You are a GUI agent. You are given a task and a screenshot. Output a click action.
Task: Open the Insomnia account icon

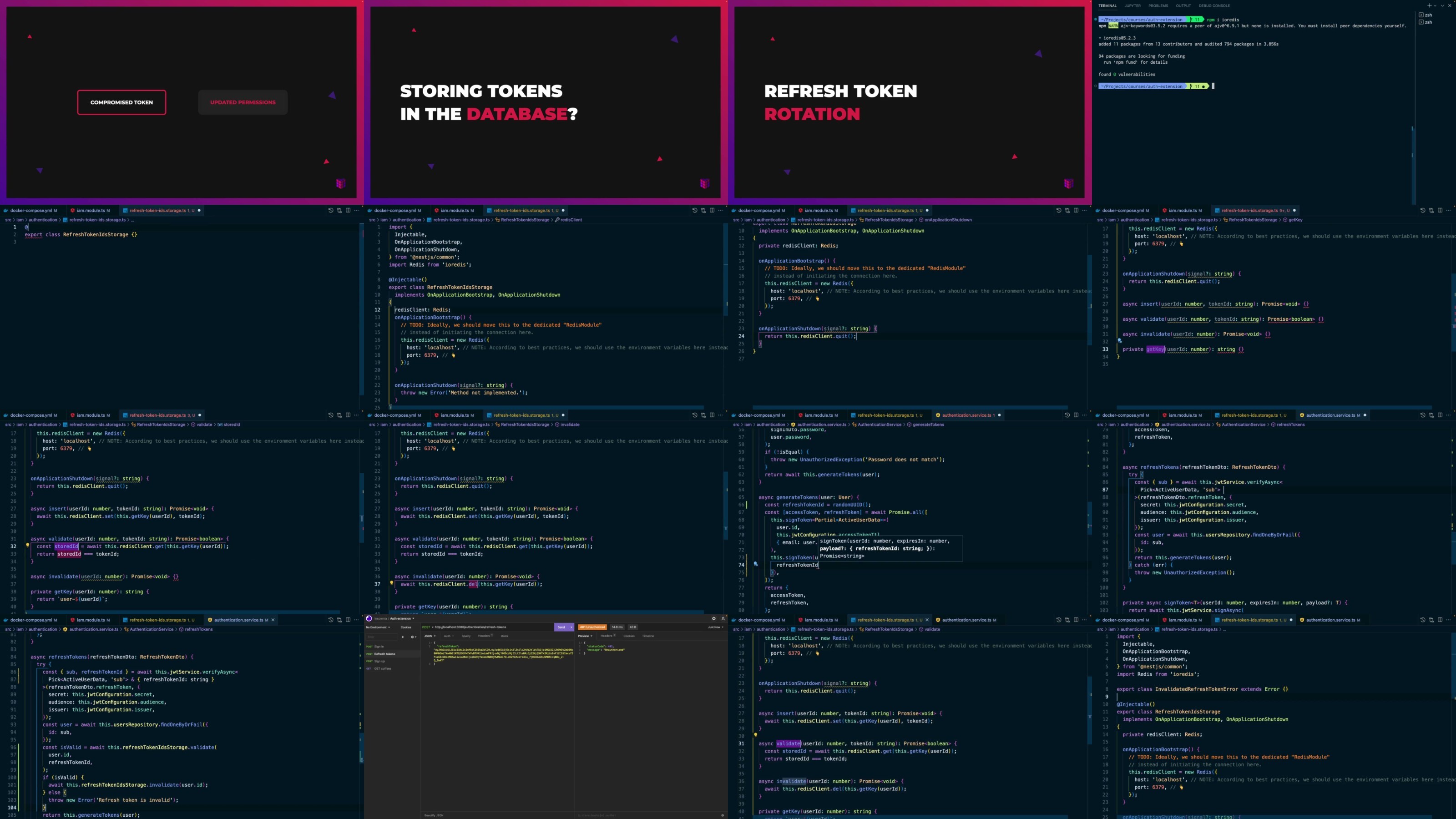[x=723, y=618]
